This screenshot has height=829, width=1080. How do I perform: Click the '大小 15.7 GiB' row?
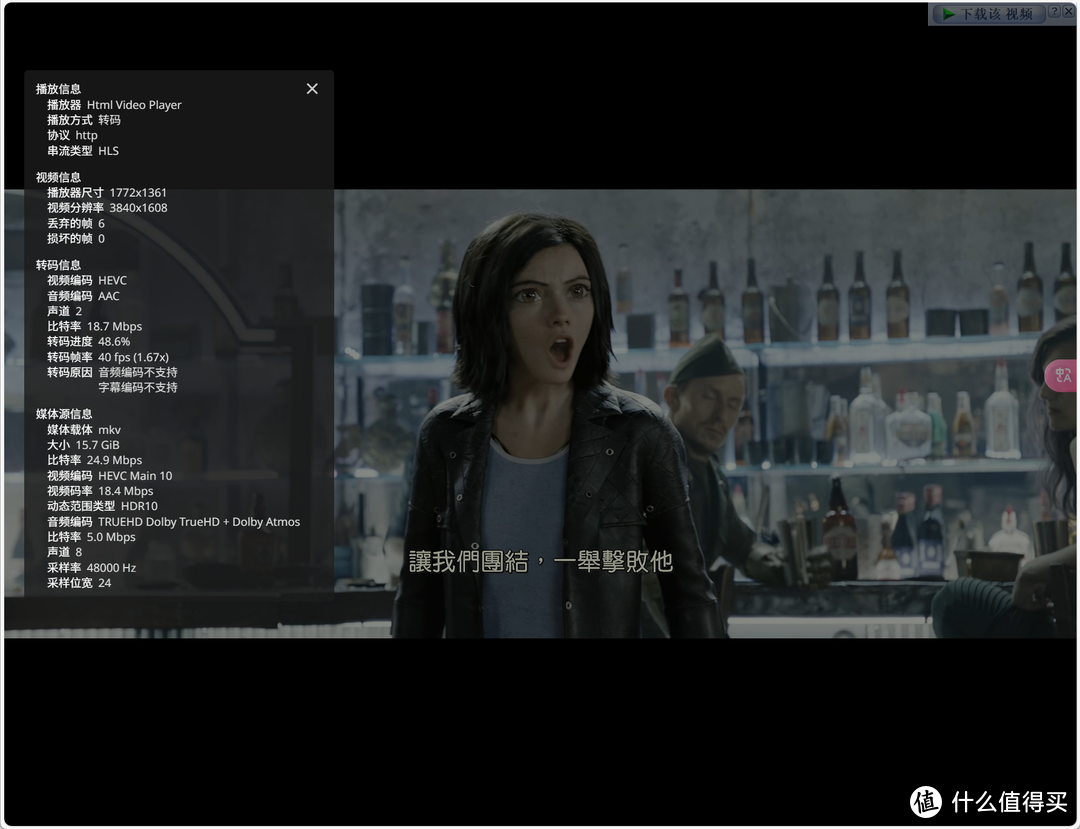[x=83, y=445]
